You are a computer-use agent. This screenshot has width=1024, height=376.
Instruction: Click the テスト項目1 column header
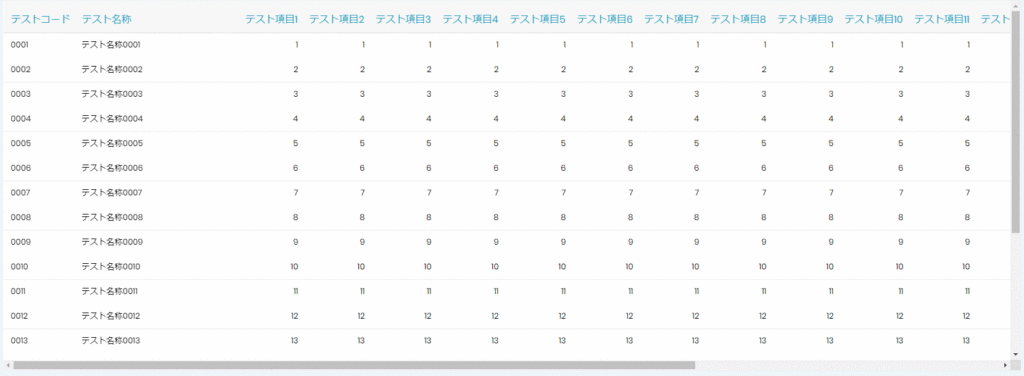tap(272, 20)
